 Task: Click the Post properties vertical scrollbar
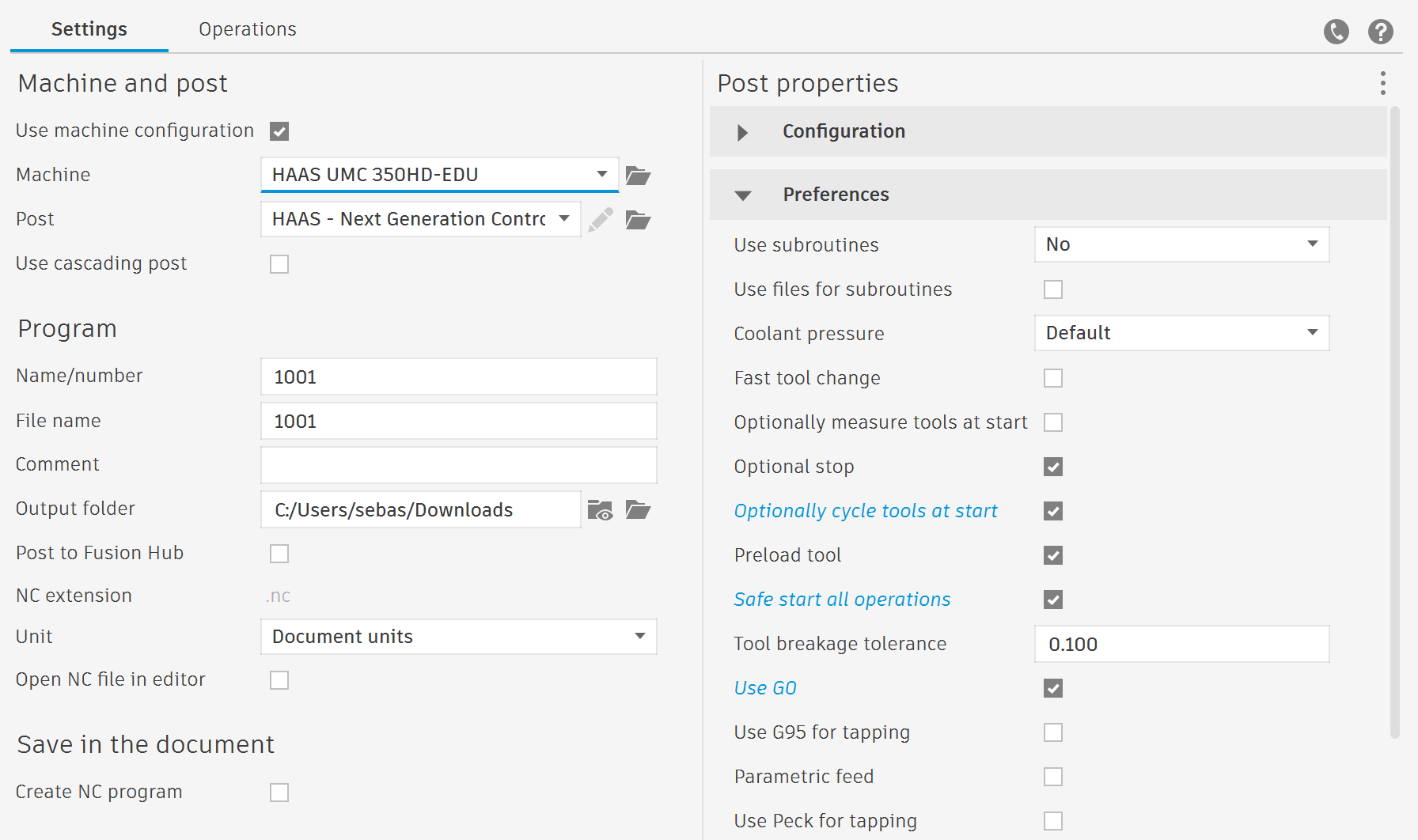1395,423
